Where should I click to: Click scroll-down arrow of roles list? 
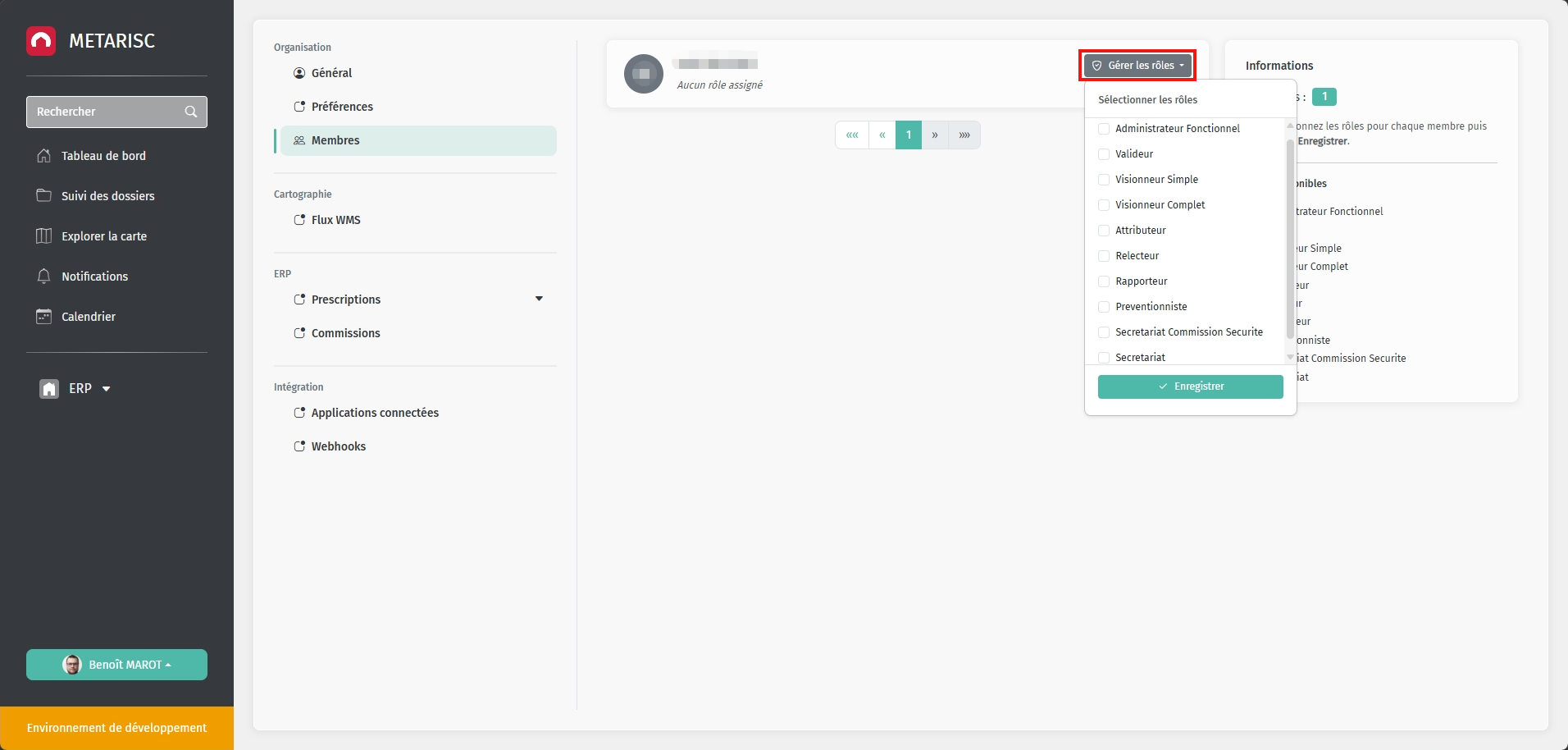[x=1290, y=358]
